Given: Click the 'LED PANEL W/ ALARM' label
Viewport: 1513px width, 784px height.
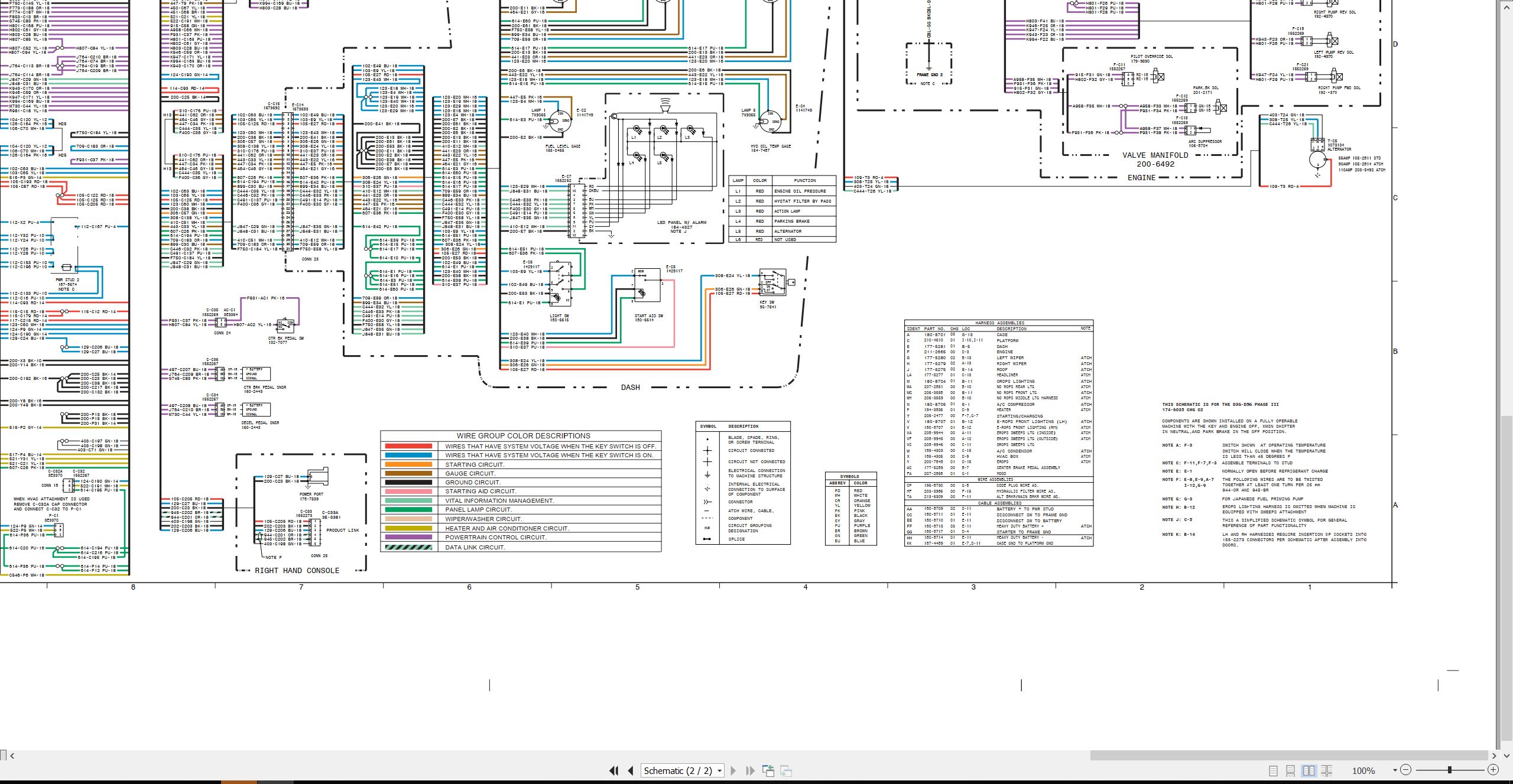Looking at the screenshot, I should tap(681, 223).
